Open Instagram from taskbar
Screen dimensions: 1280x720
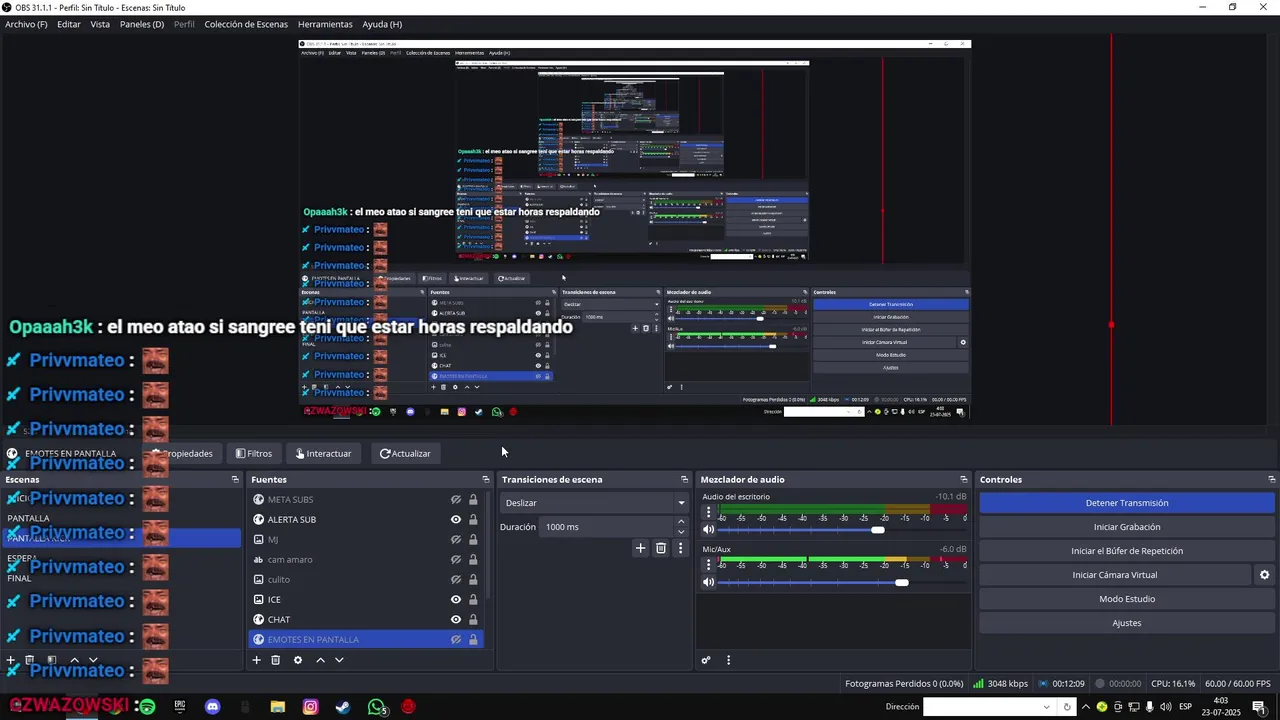[310, 707]
